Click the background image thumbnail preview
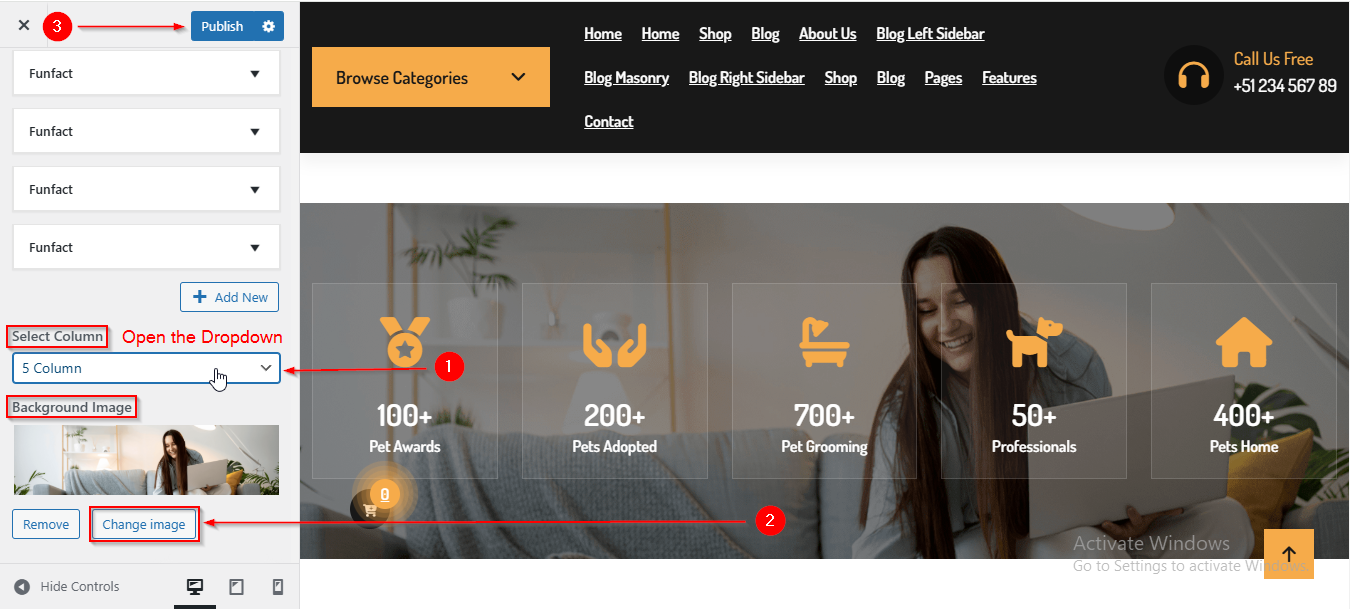The image size is (1350, 609). coord(146,460)
